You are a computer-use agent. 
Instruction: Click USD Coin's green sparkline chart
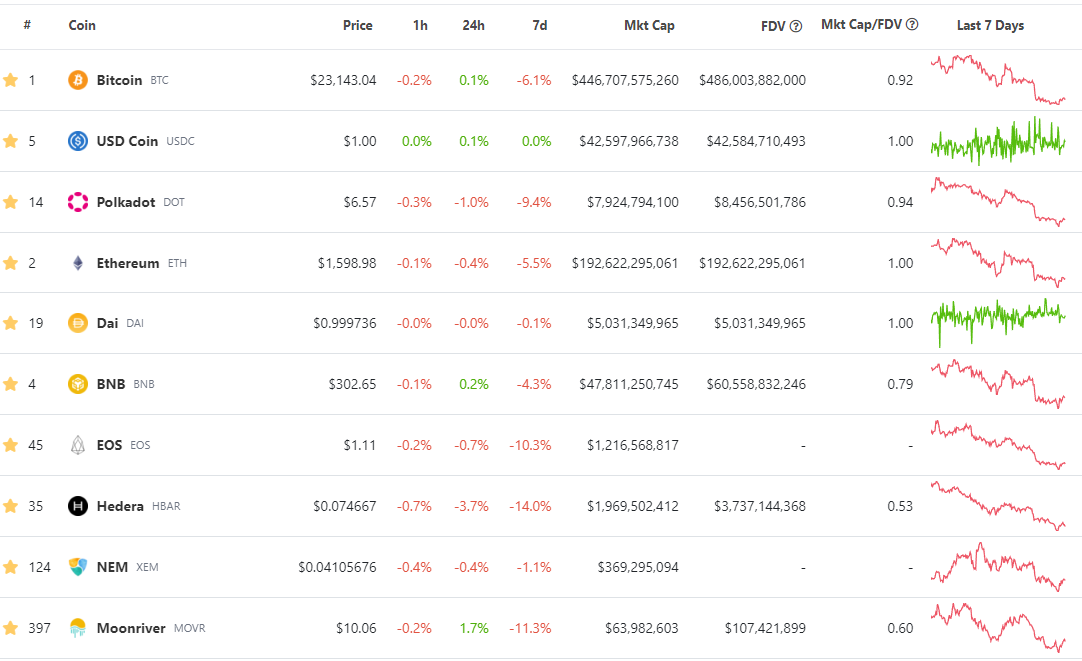coord(998,141)
